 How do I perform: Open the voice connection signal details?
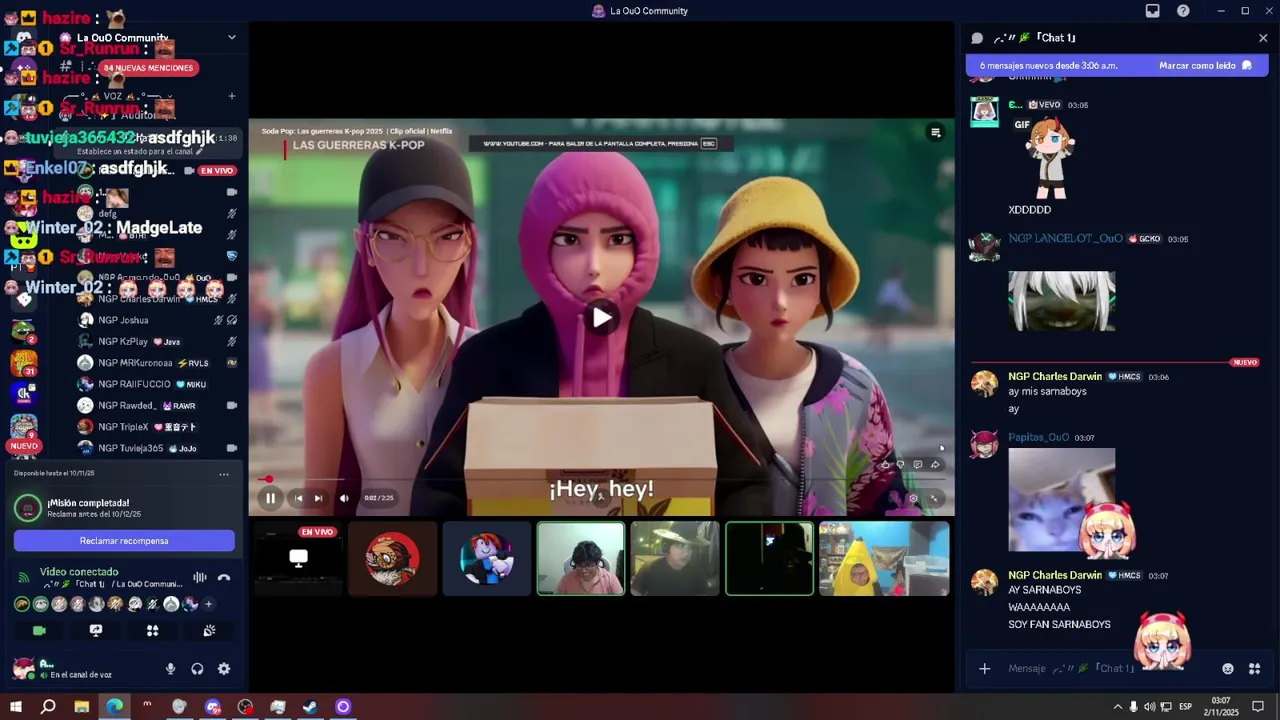click(x=24, y=577)
